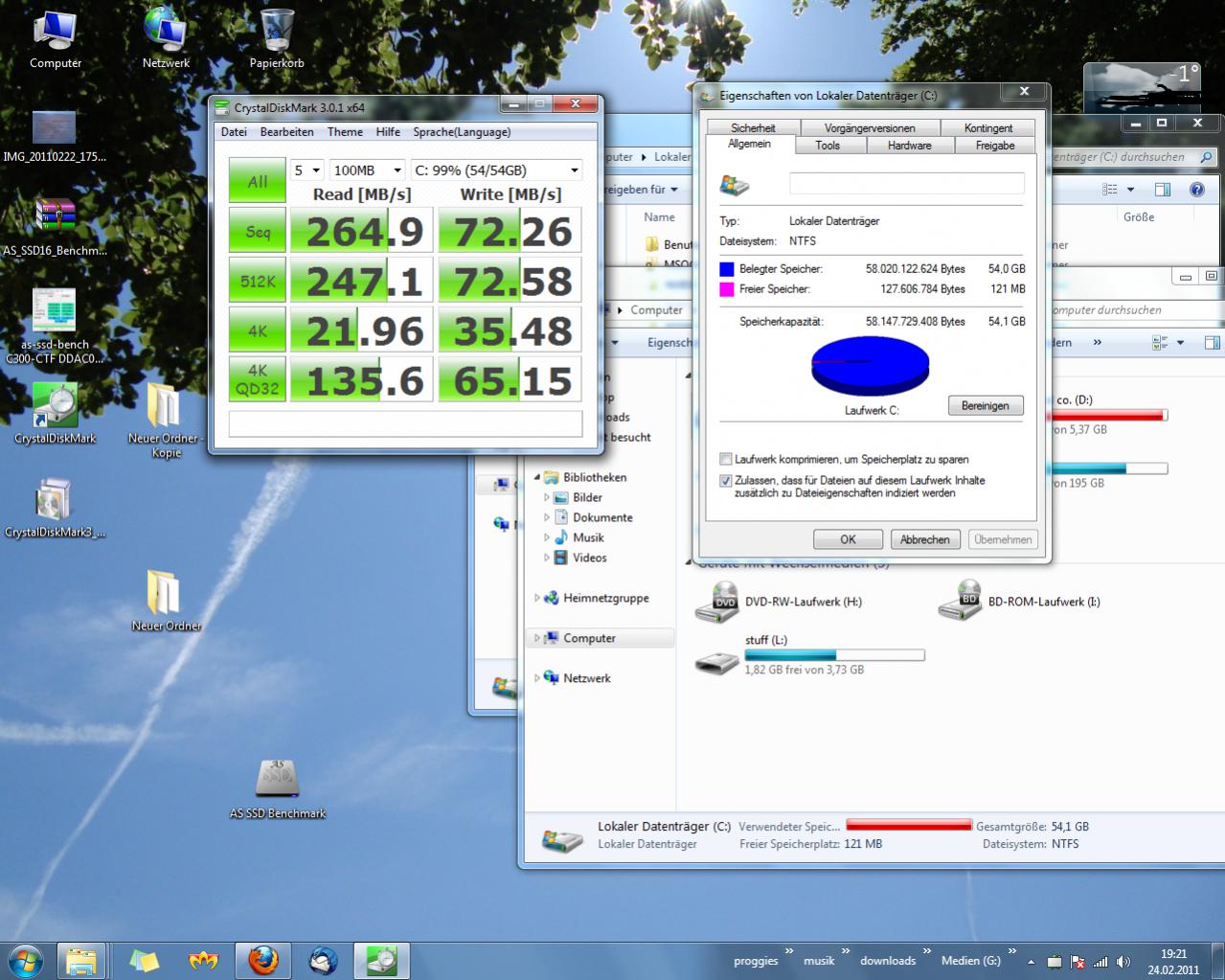Expand the Heimnetzgruppe tree node

[537, 598]
